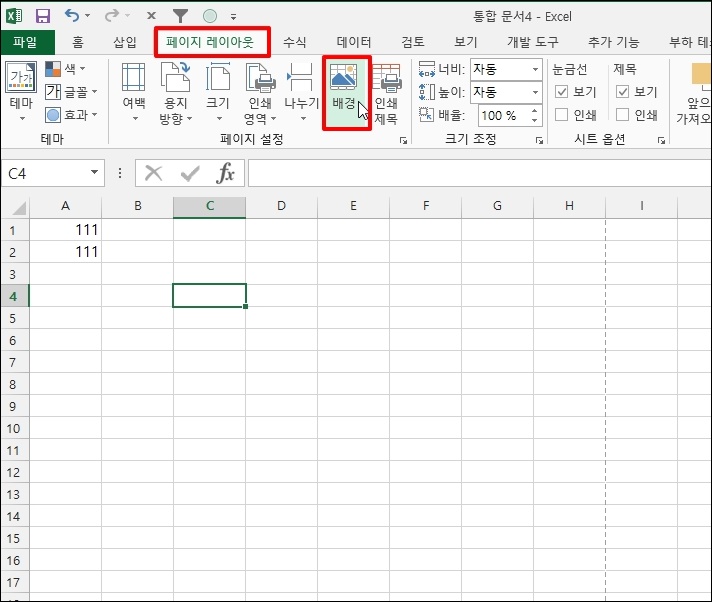The height and width of the screenshot is (602, 712).
Task: Click the filter funnel icon in quick access toolbar
Action: 180,16
